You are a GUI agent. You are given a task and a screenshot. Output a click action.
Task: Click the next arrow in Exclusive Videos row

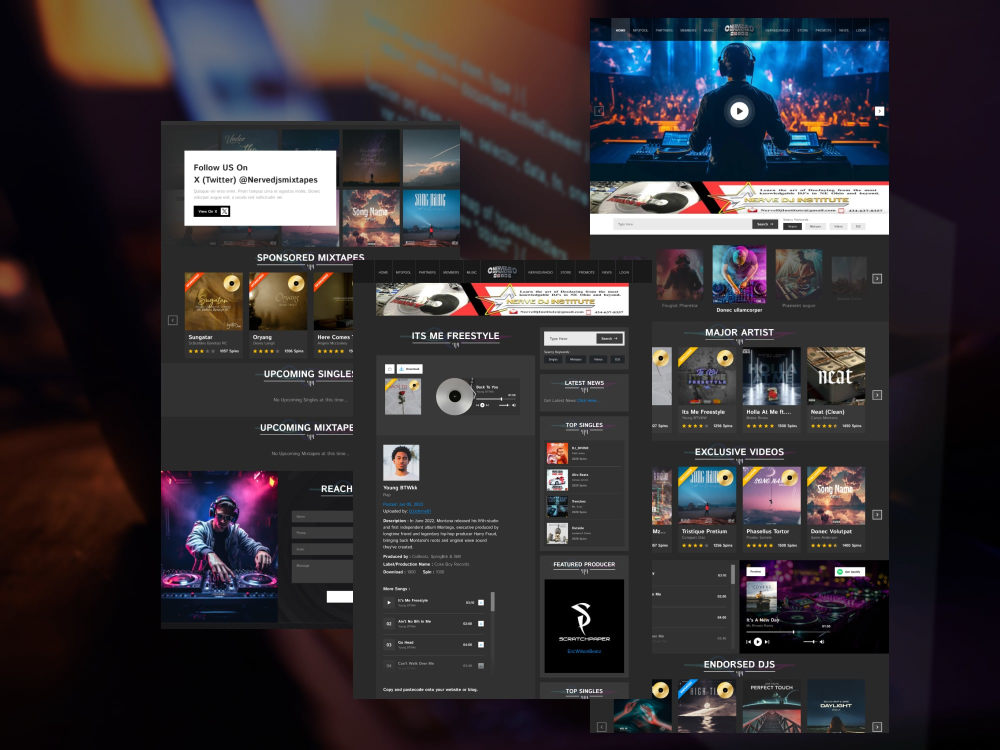(877, 515)
